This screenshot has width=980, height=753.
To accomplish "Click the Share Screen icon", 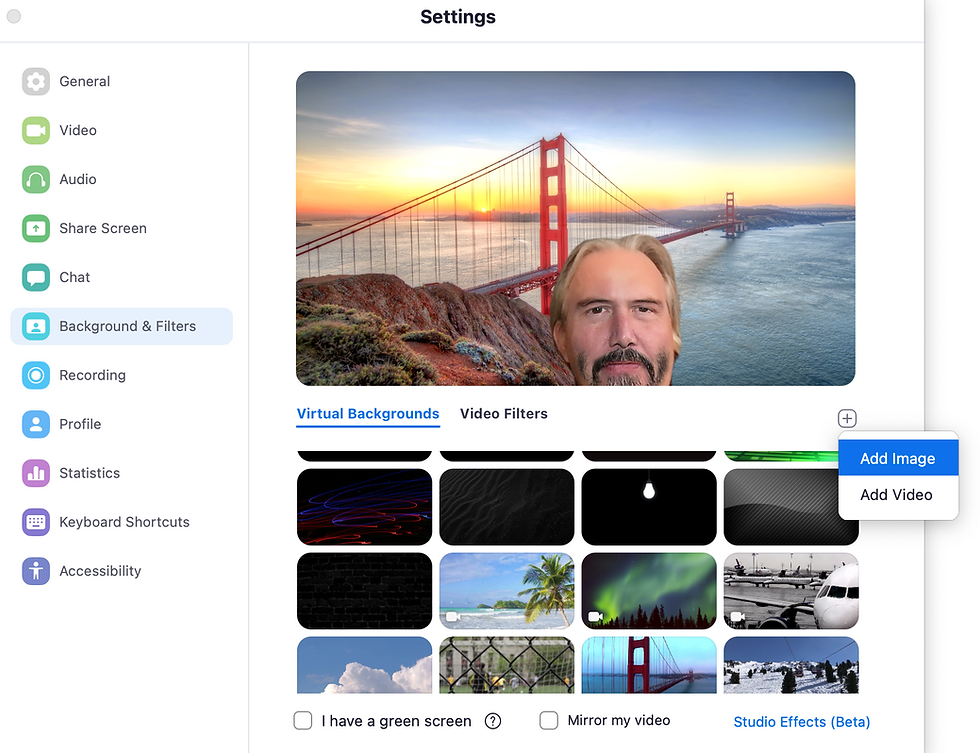I will 36,228.
